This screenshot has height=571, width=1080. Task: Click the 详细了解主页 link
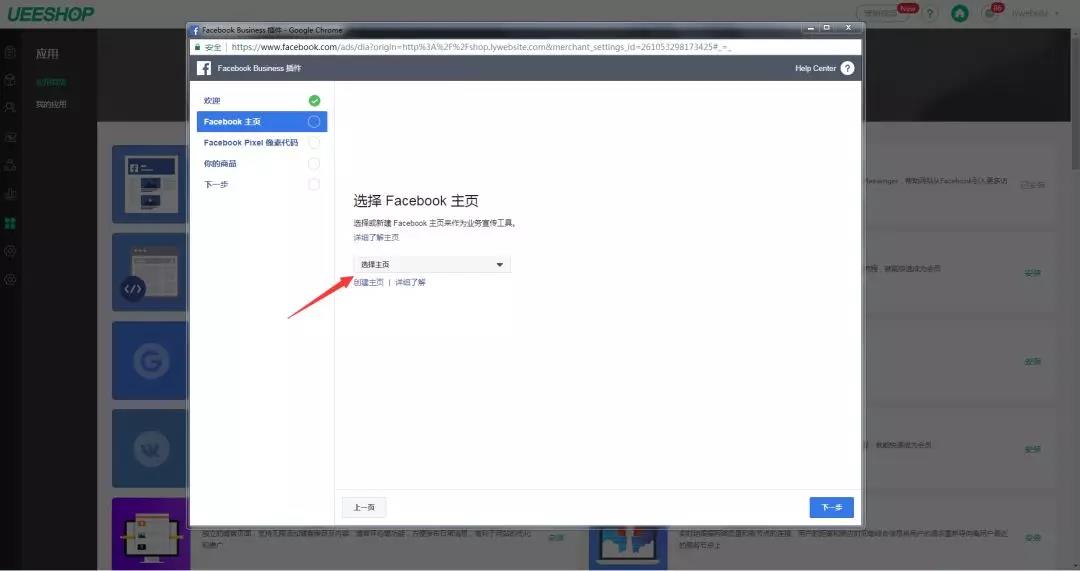point(376,238)
